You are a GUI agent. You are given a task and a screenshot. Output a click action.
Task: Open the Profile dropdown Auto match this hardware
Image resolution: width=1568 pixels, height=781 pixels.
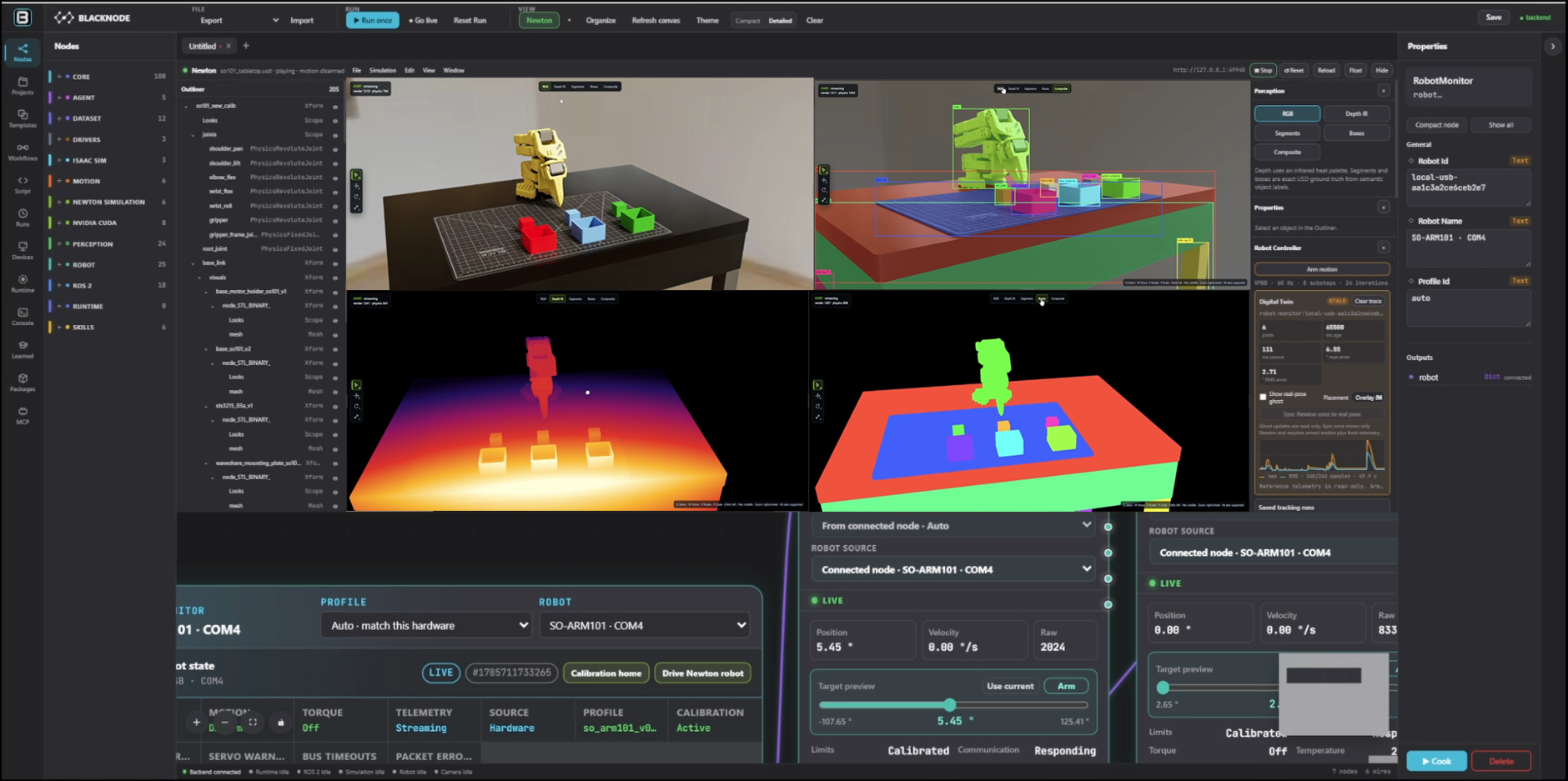tap(425, 625)
